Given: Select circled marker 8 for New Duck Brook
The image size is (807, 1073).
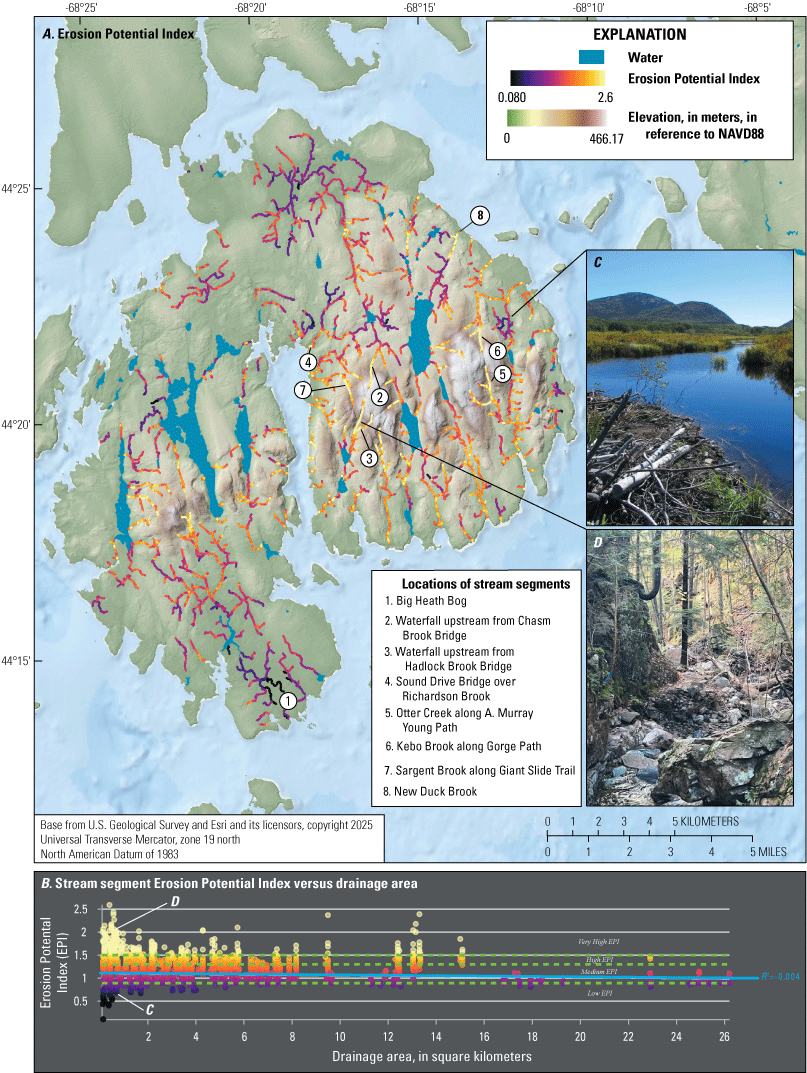Looking at the screenshot, I should (x=480, y=215).
